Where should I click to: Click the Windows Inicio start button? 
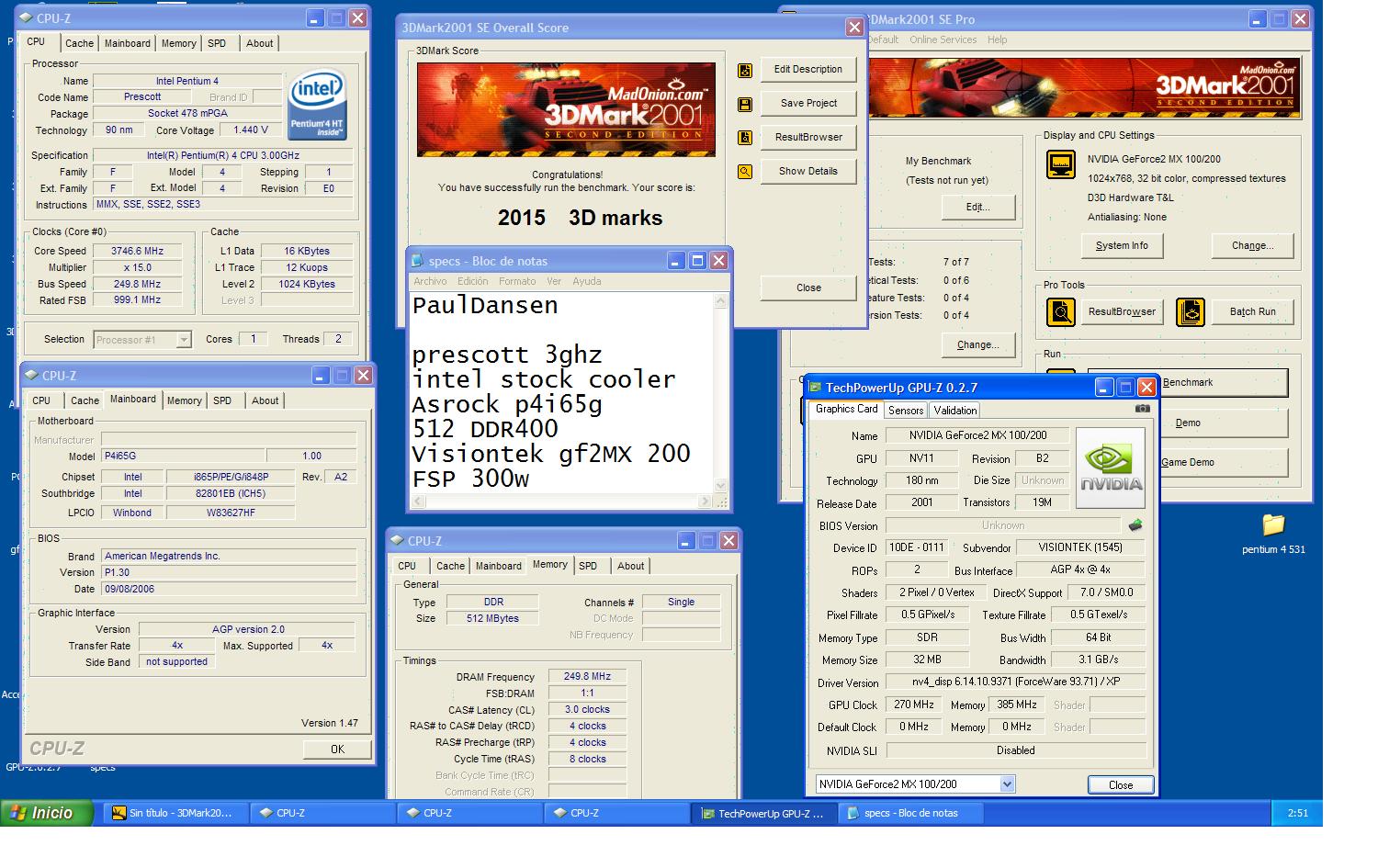(48, 813)
